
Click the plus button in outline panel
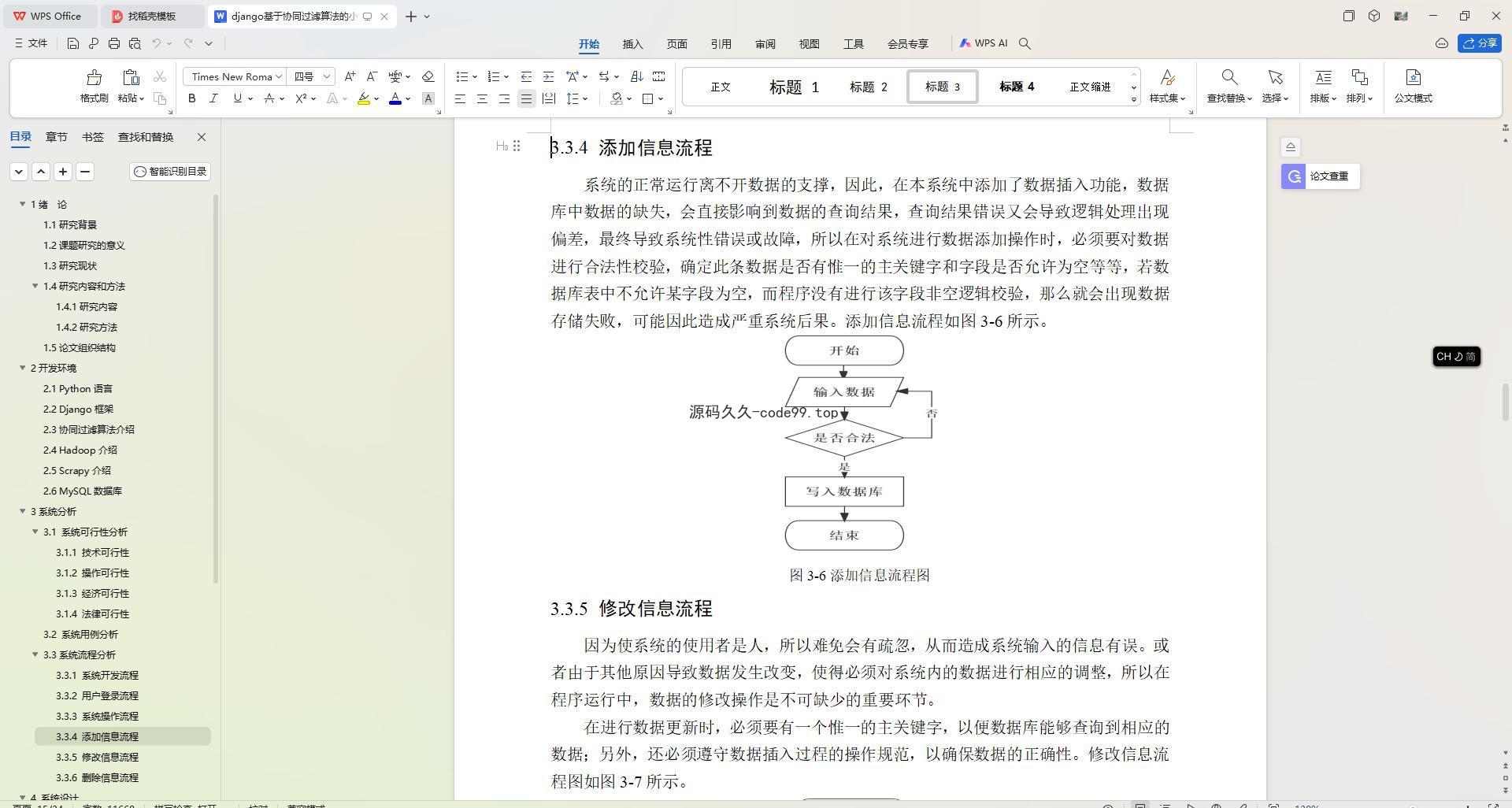tap(63, 171)
